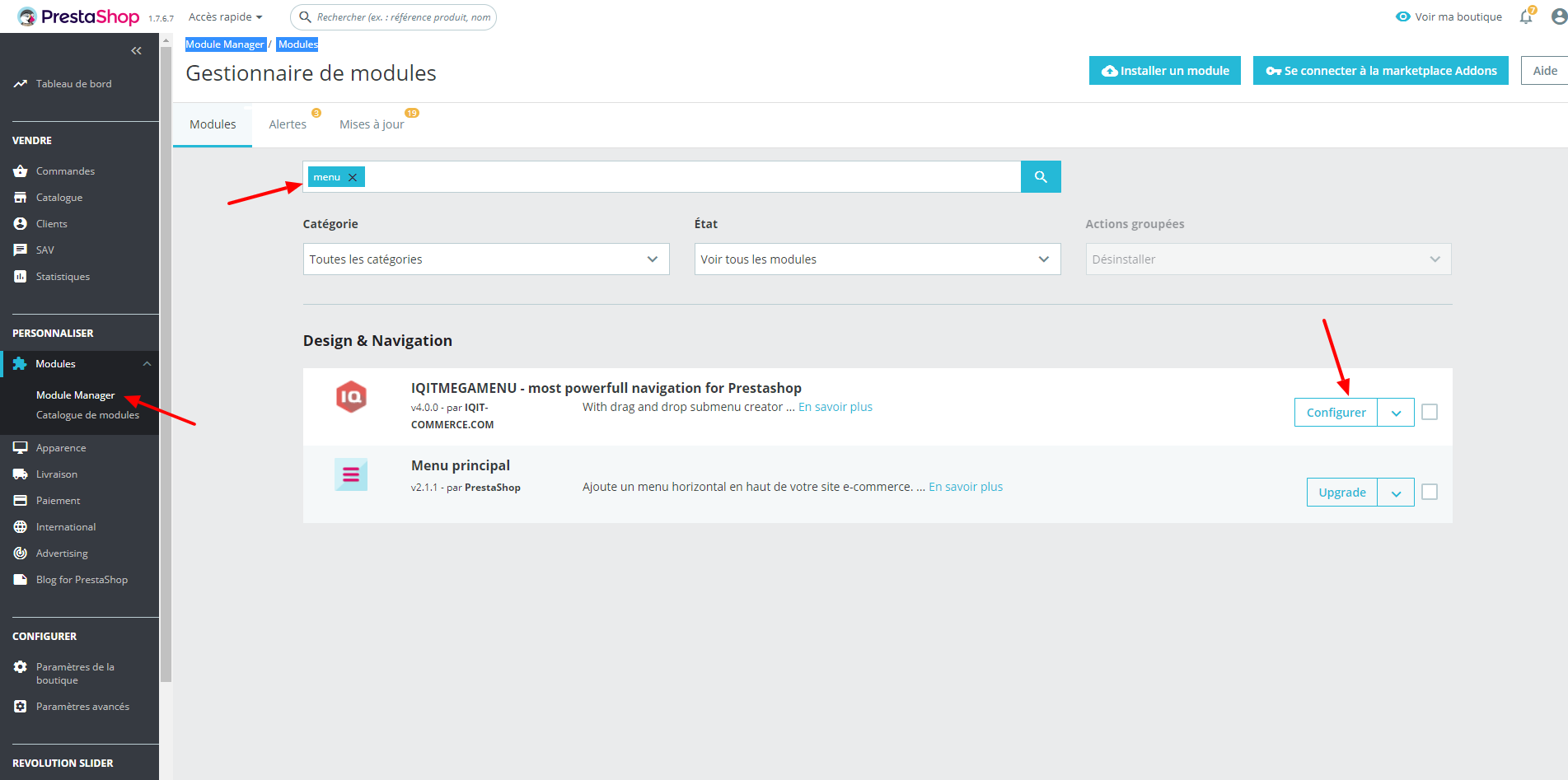Viewport: 1568px width, 780px height.
Task: Click Installer un module button
Action: (x=1165, y=71)
